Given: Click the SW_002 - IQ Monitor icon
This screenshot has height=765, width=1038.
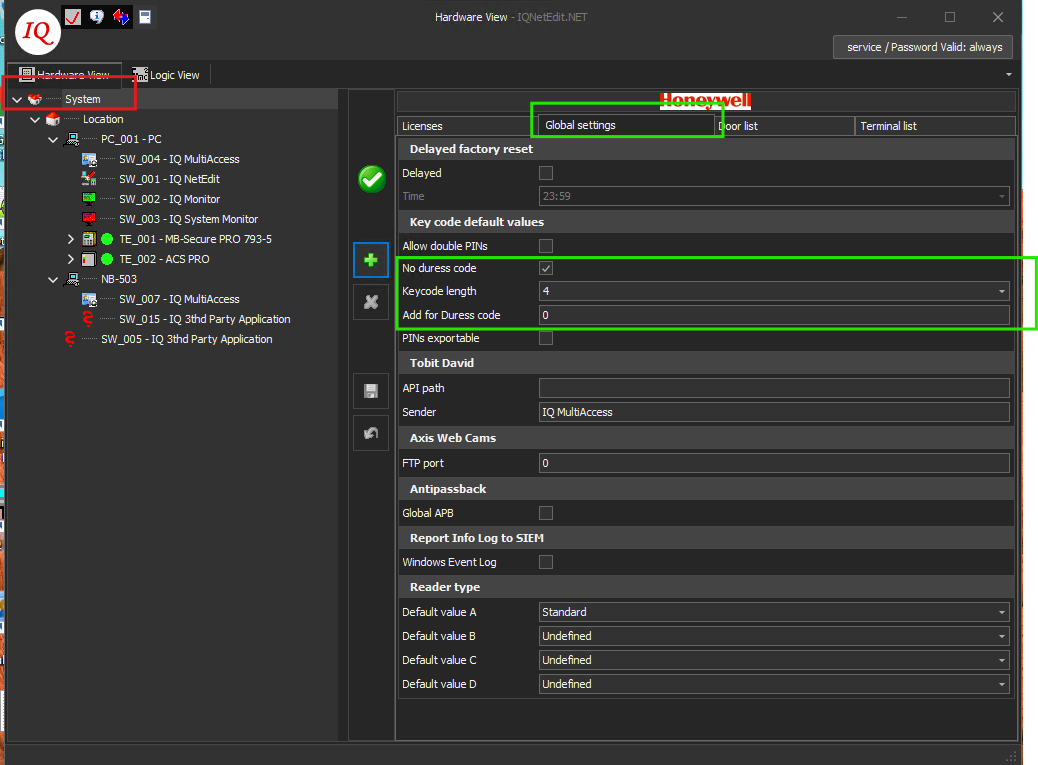Looking at the screenshot, I should click(x=89, y=199).
